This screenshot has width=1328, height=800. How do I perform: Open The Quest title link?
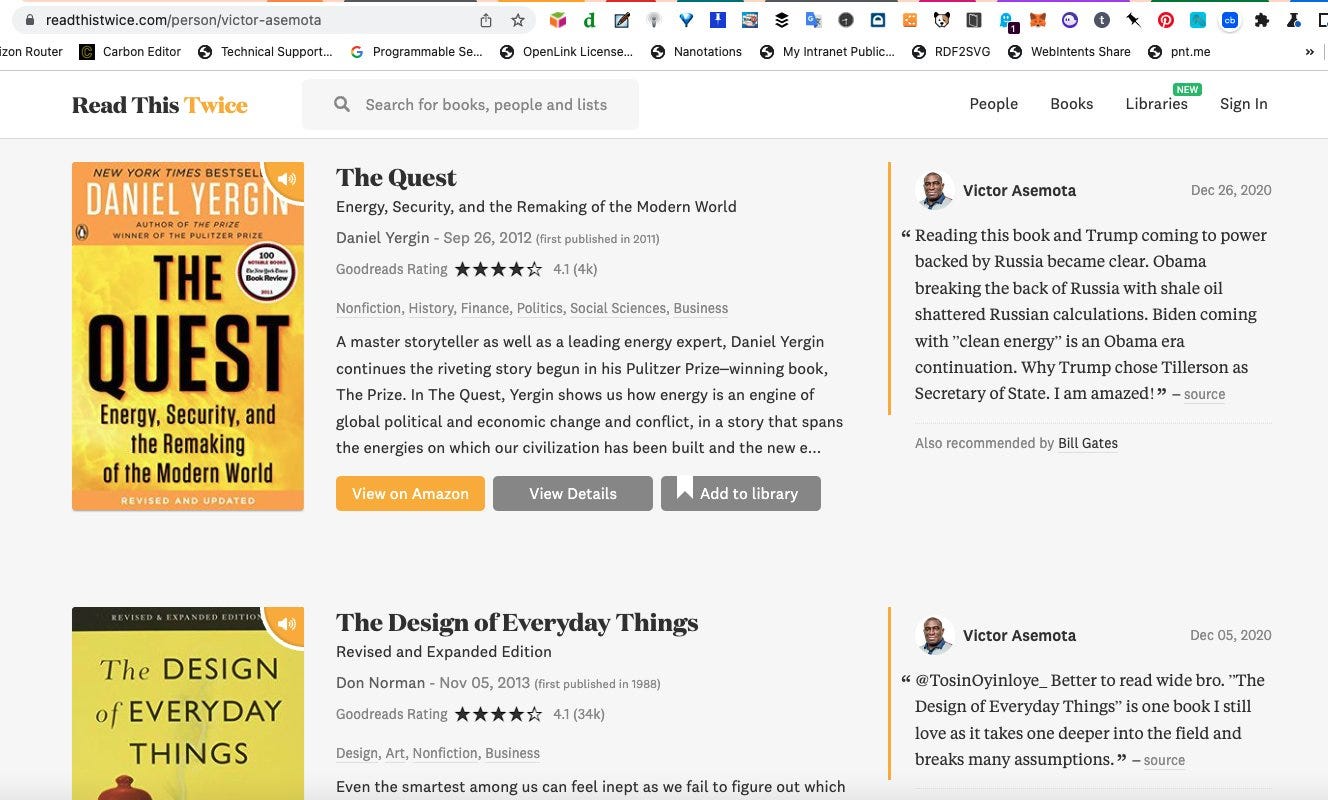pos(396,177)
